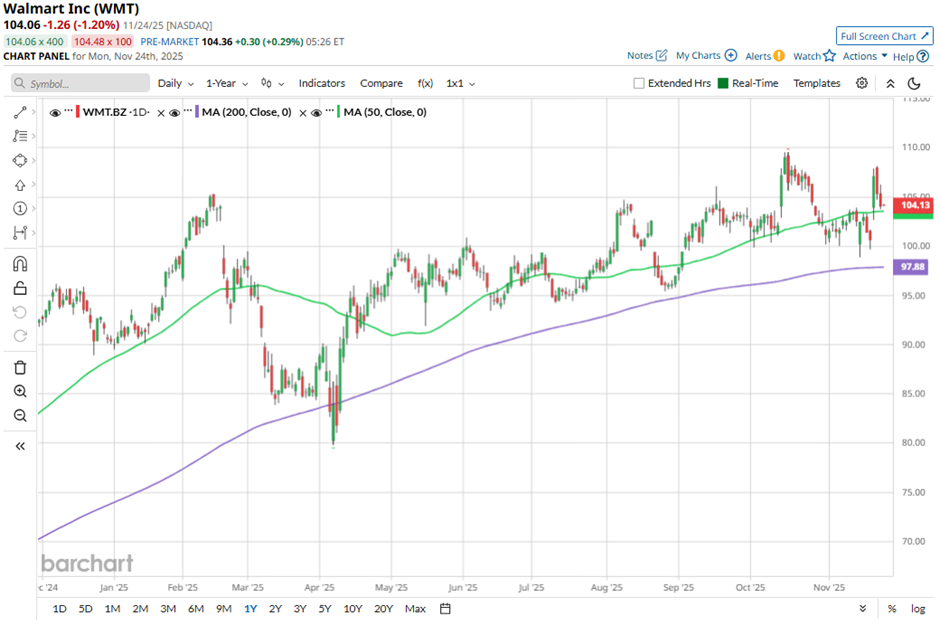Switch to dark mode with moon icon
Screen dimensions: 940x625
(x=914, y=84)
